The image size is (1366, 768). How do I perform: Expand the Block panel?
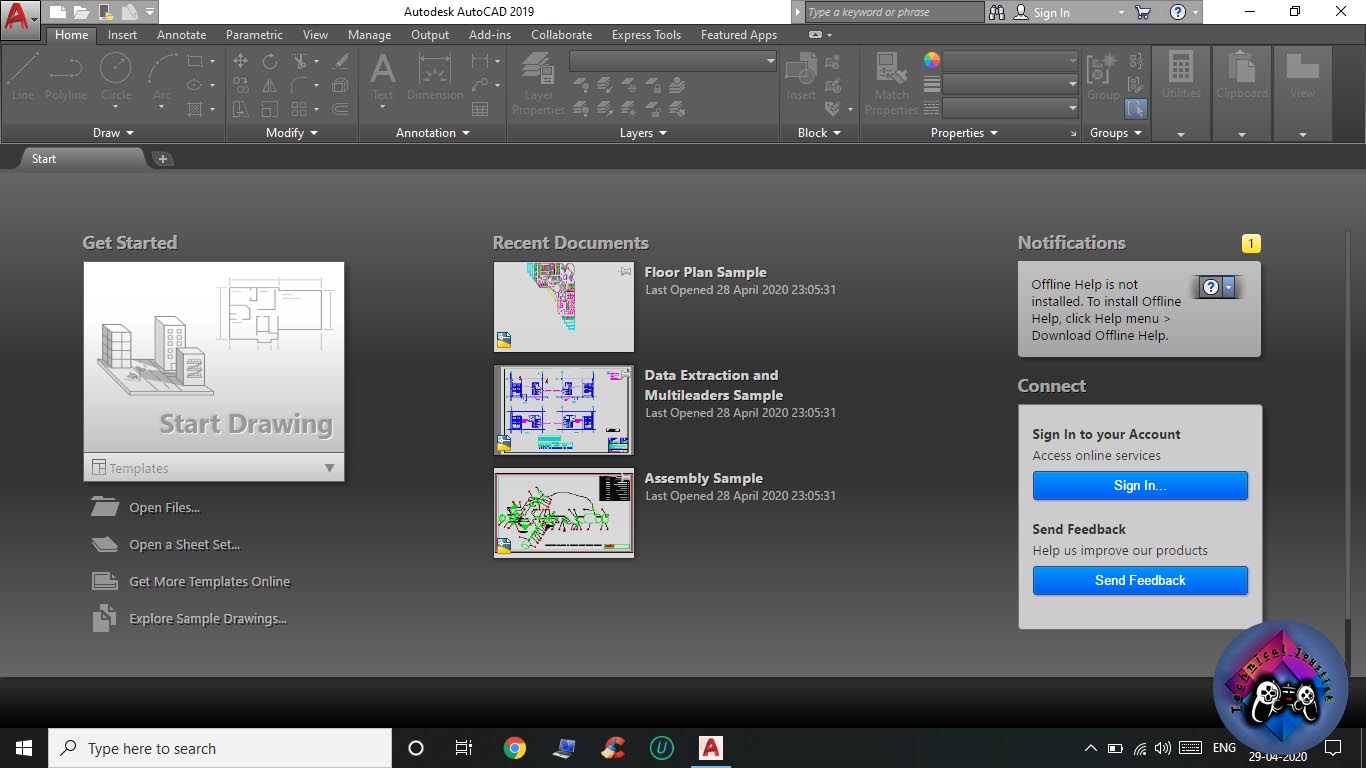pyautogui.click(x=819, y=132)
